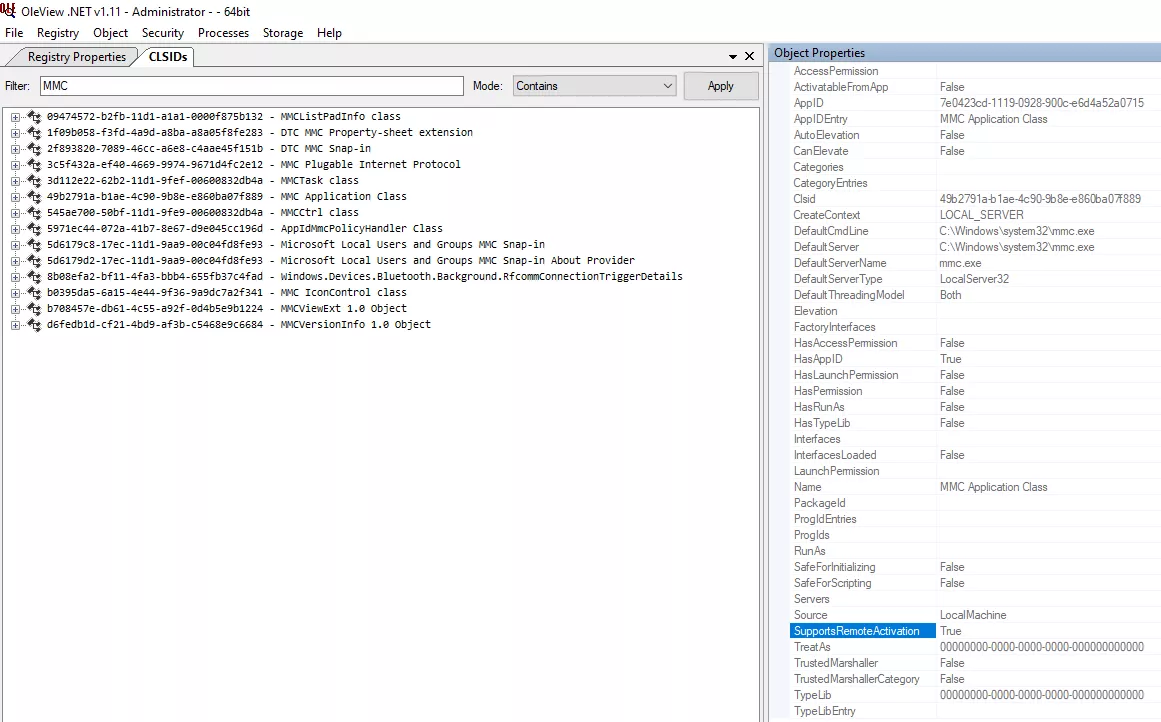Select the SupportsRemoteActivation property row
This screenshot has height=722, width=1161.
coord(974,631)
